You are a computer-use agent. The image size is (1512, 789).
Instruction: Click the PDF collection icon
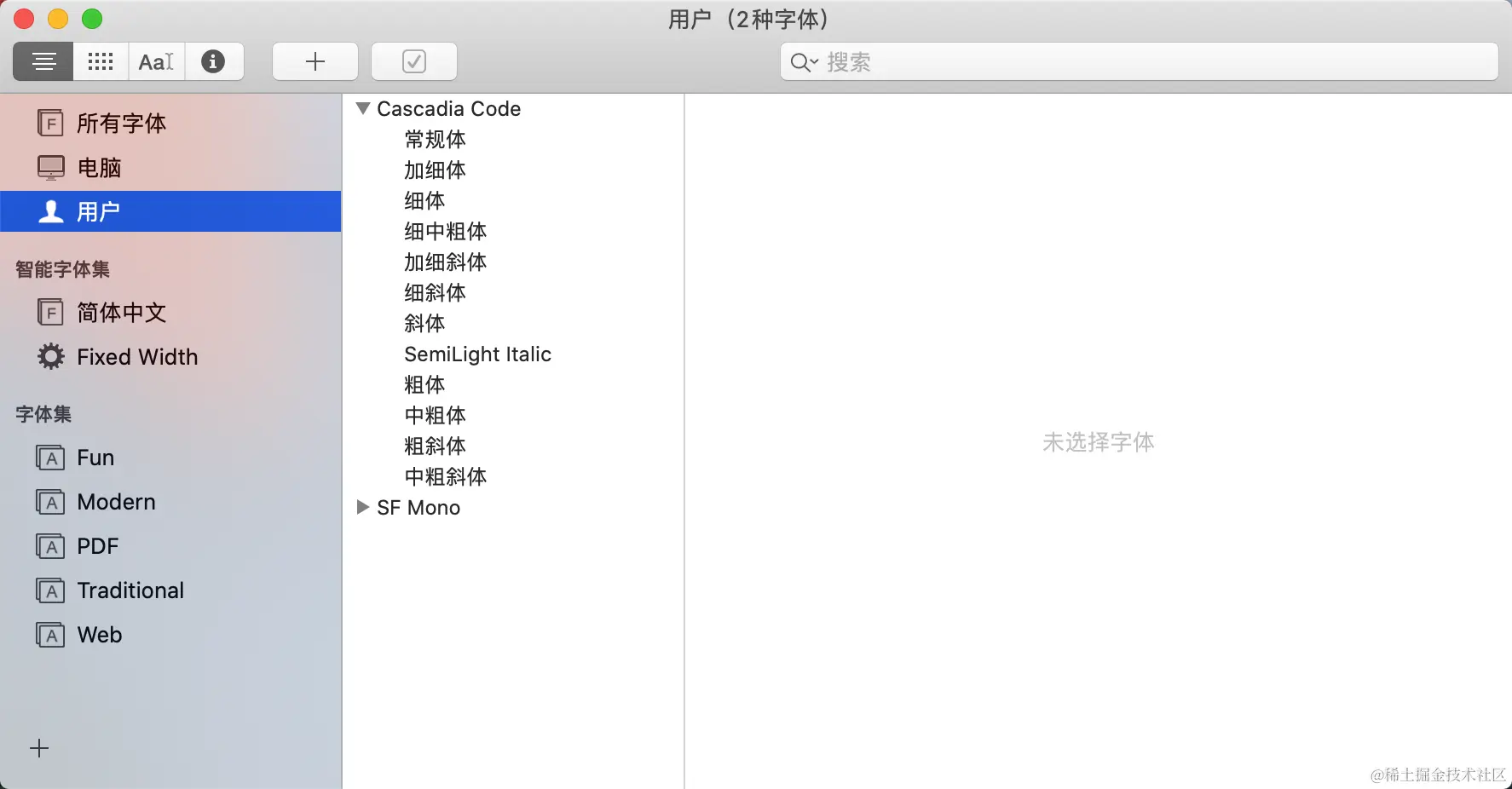pos(50,546)
